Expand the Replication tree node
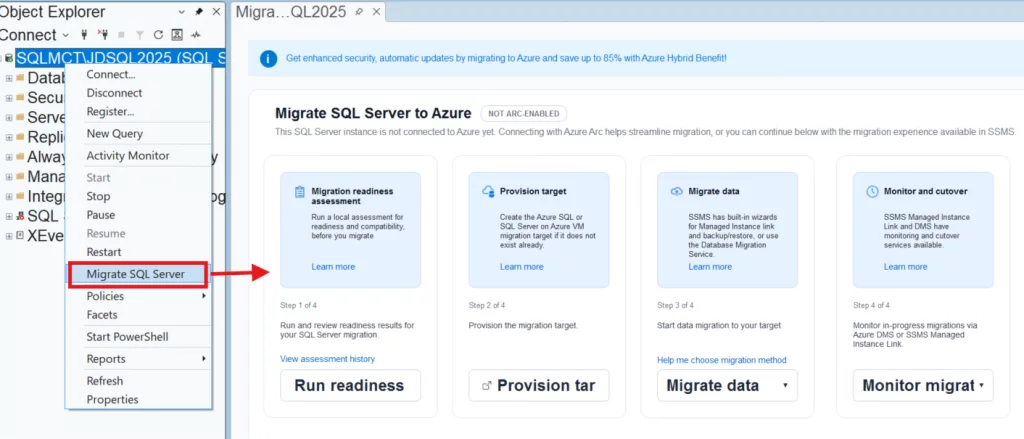Viewport: 1024px width, 439px height. coord(9,137)
